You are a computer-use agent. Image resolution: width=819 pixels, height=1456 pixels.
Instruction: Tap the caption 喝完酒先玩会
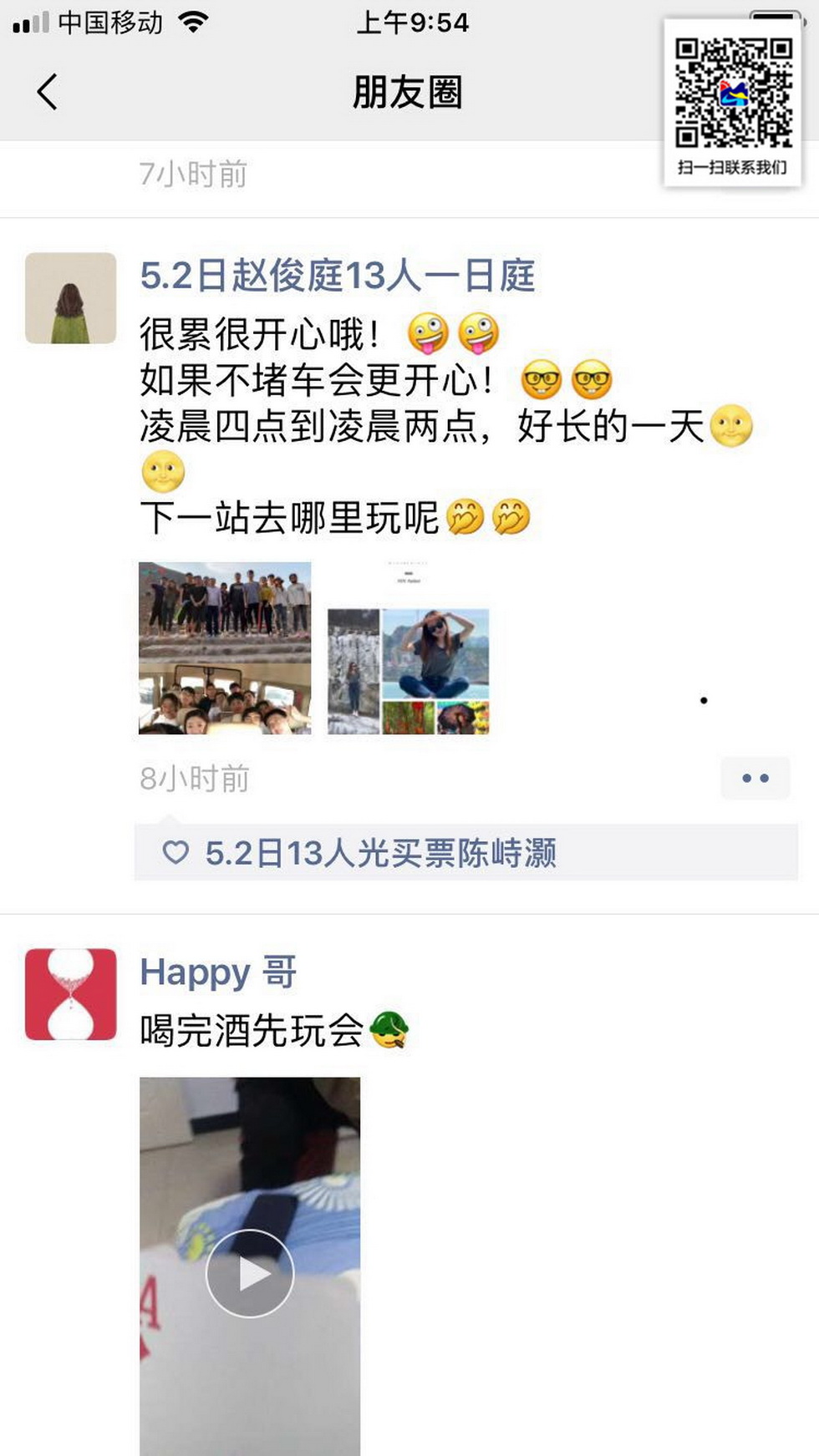click(252, 1030)
